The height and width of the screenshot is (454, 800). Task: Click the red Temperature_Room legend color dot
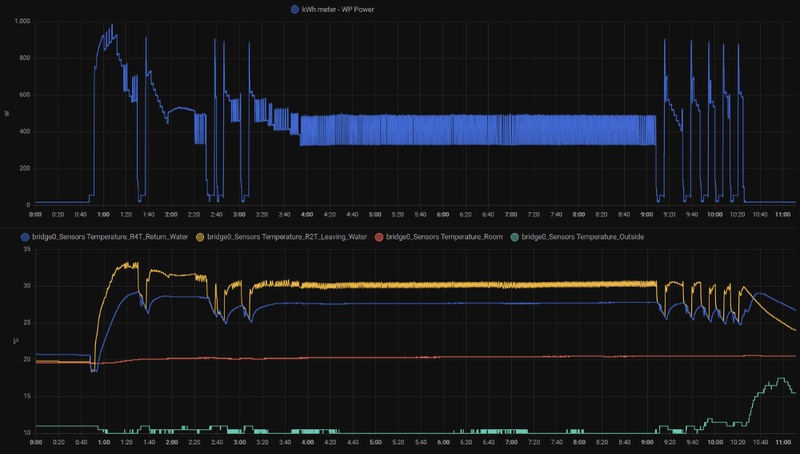pyautogui.click(x=379, y=237)
